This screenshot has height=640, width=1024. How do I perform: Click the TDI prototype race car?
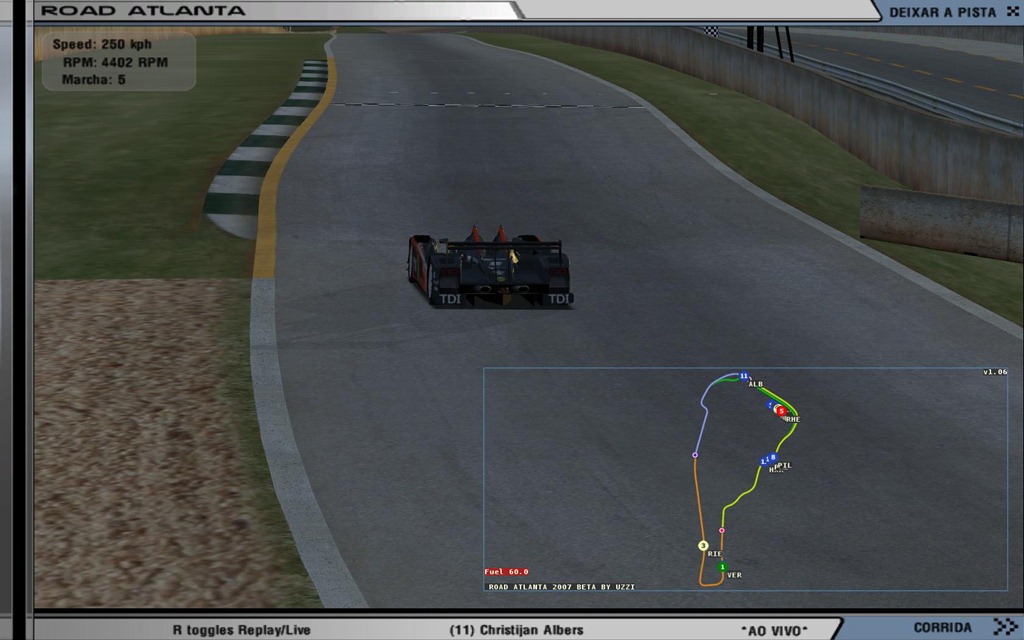coord(490,266)
